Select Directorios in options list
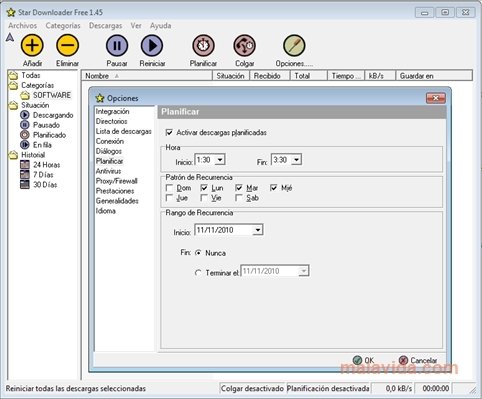The height and width of the screenshot is (399, 482). coord(112,121)
